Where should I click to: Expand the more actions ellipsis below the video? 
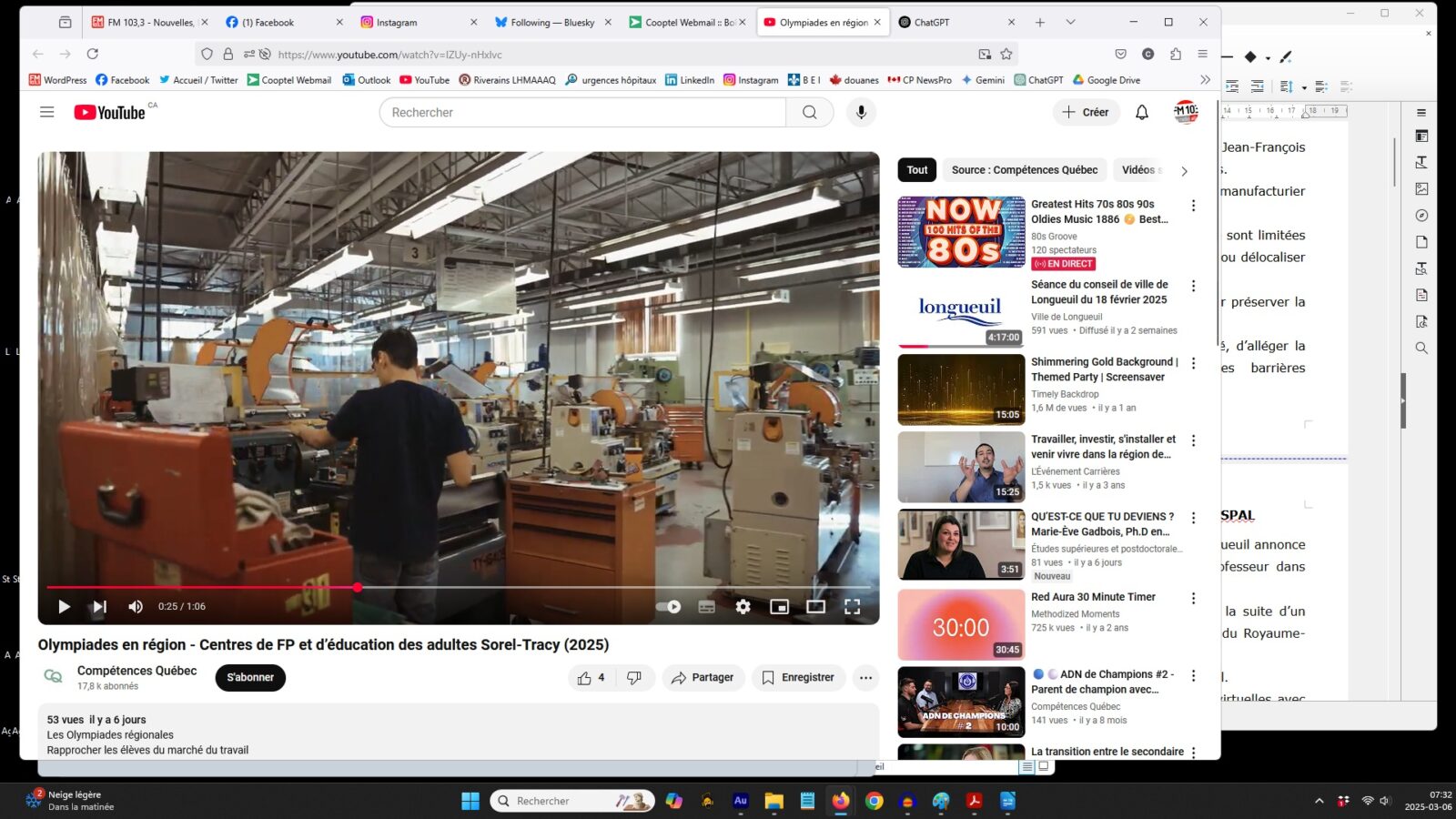pyautogui.click(x=865, y=678)
